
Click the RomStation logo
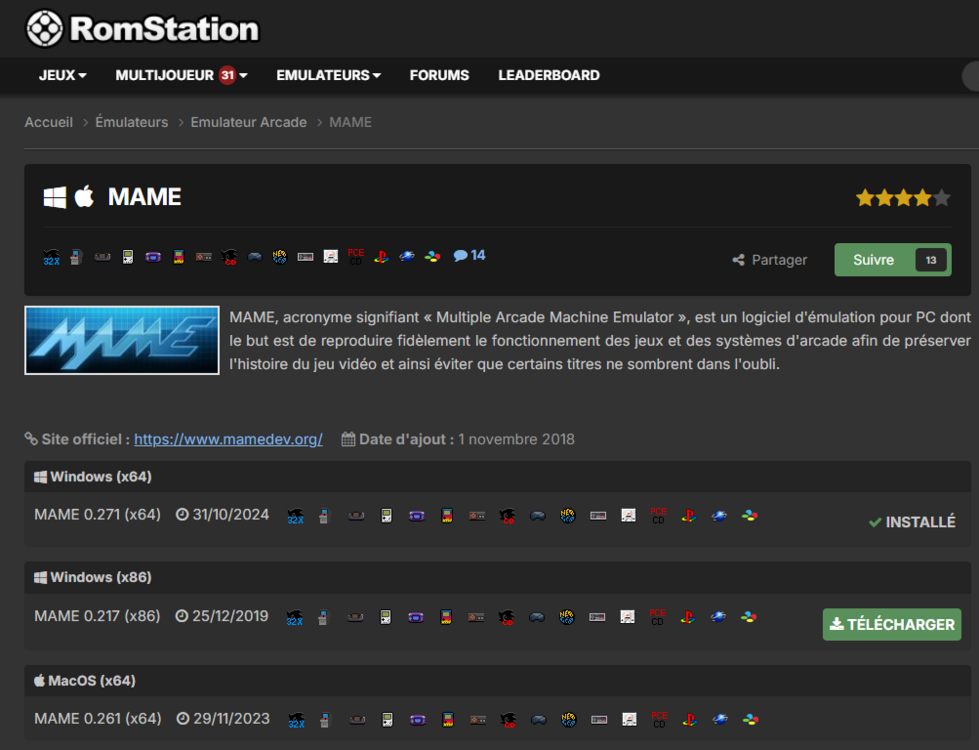pos(142,29)
